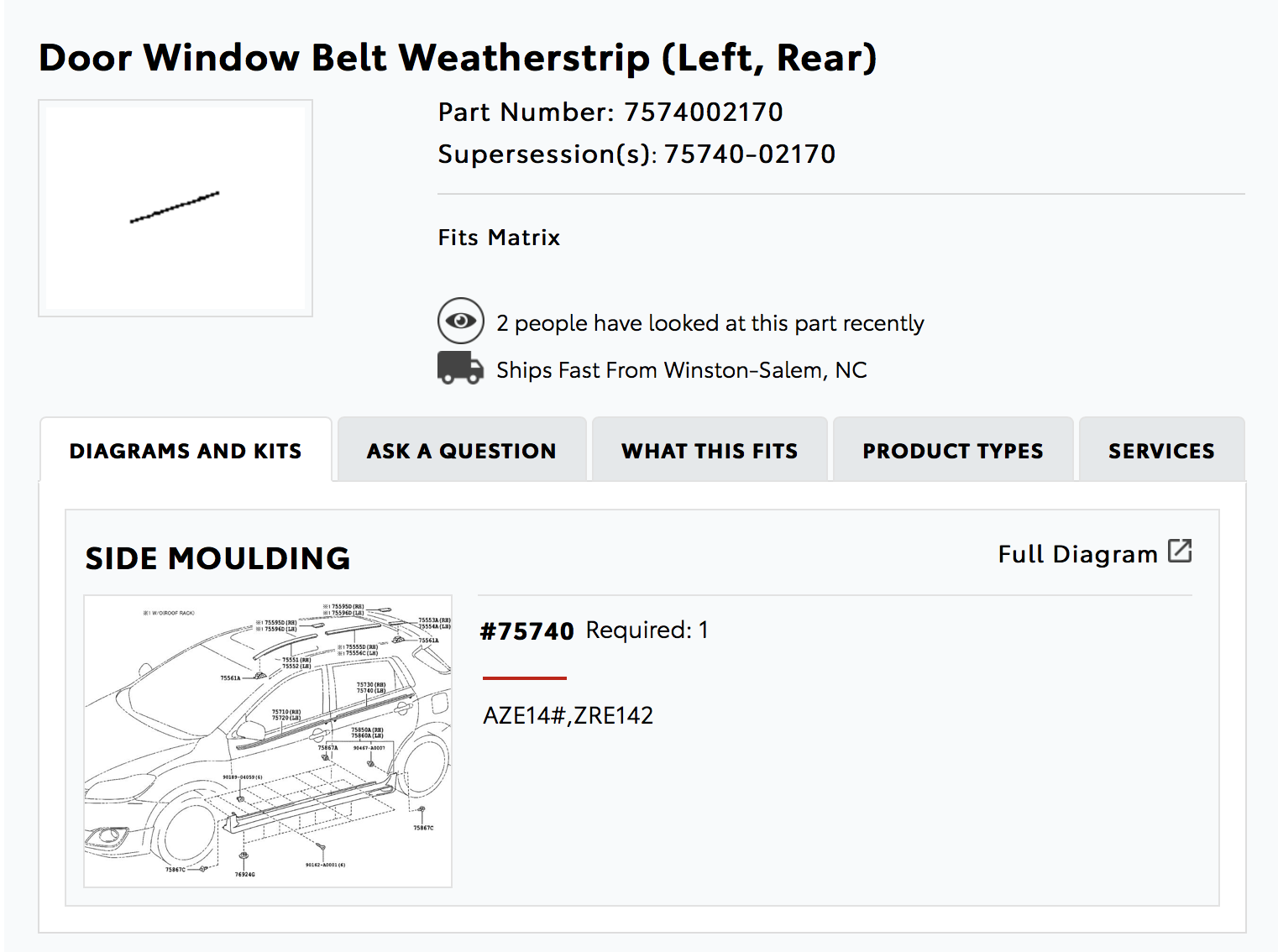Open the Full Diagram external link icon
Viewport: 1278px width, 952px height.
(x=1180, y=552)
